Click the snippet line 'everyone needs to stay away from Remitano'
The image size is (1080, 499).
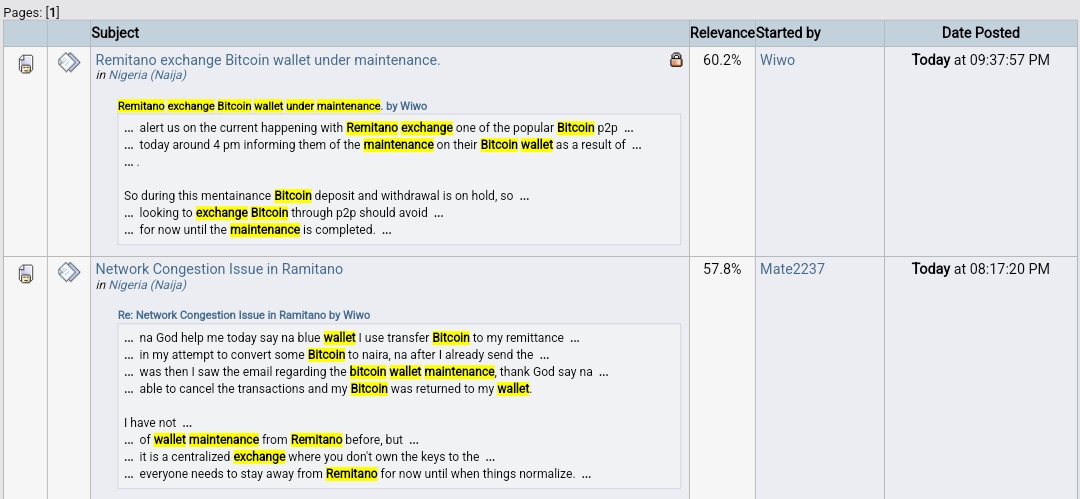[x=357, y=474]
